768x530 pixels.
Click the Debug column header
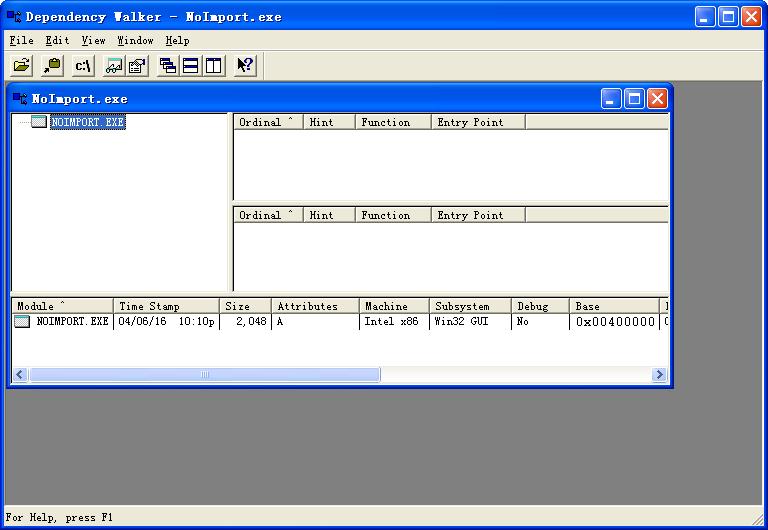[x=540, y=306]
